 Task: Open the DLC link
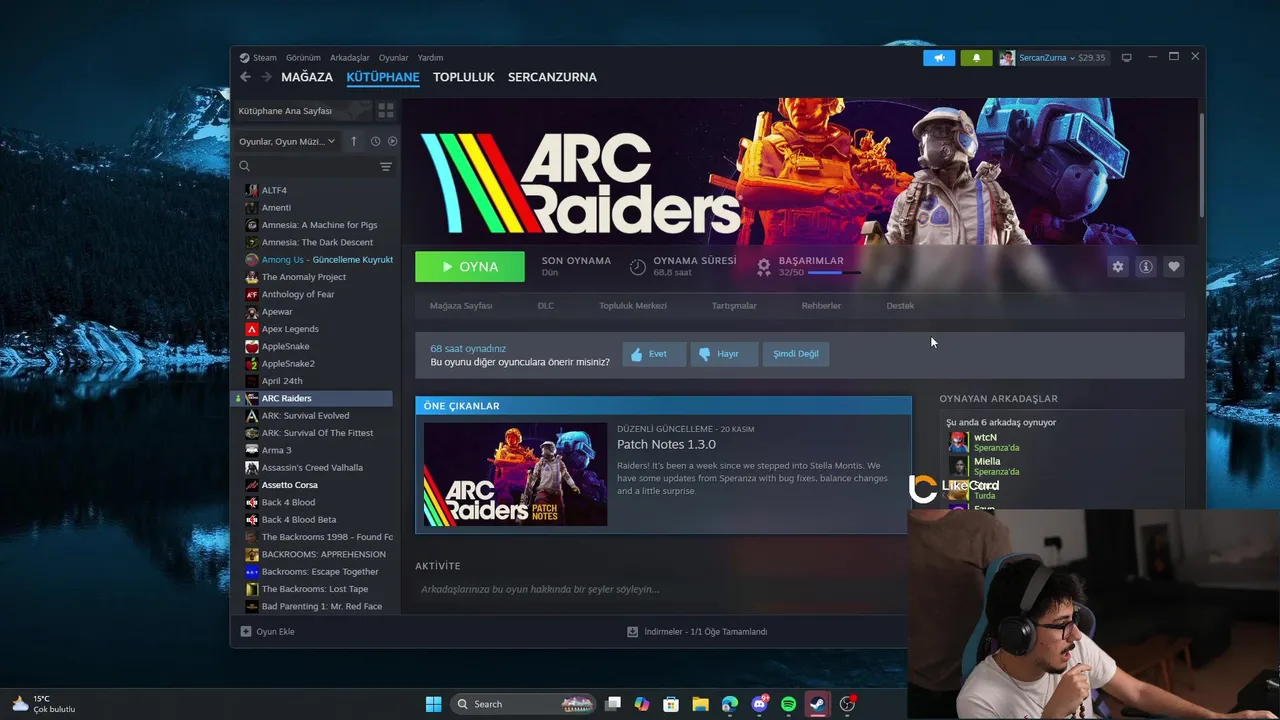pyautogui.click(x=545, y=306)
